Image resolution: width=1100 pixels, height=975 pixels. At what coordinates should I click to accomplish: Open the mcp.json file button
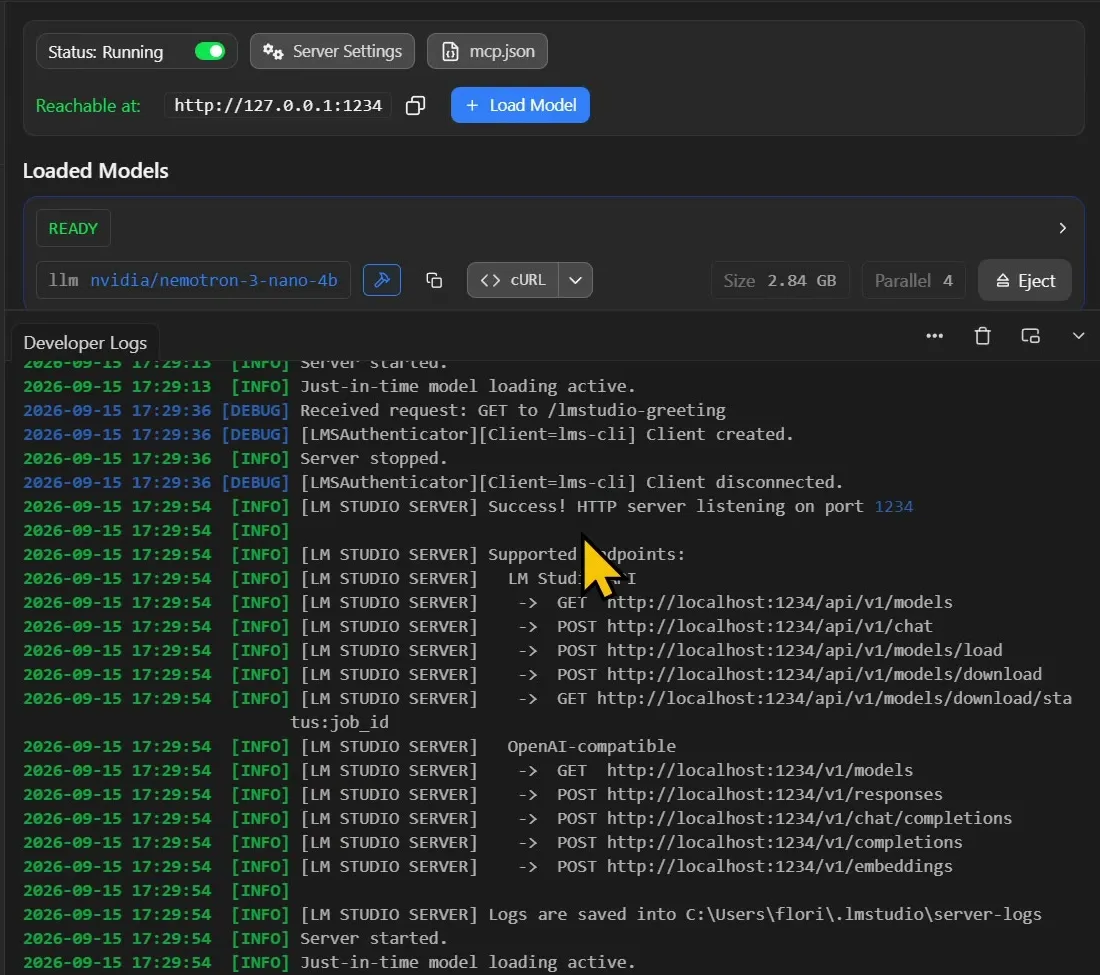point(487,51)
